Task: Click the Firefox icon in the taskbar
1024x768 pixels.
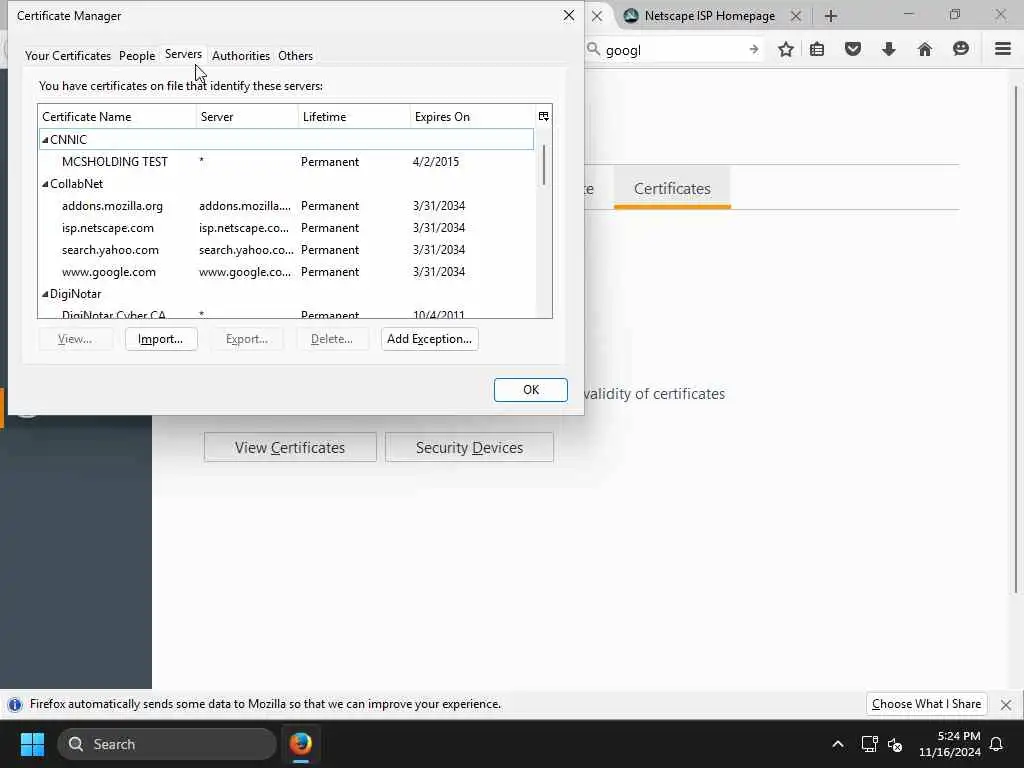Action: click(300, 744)
